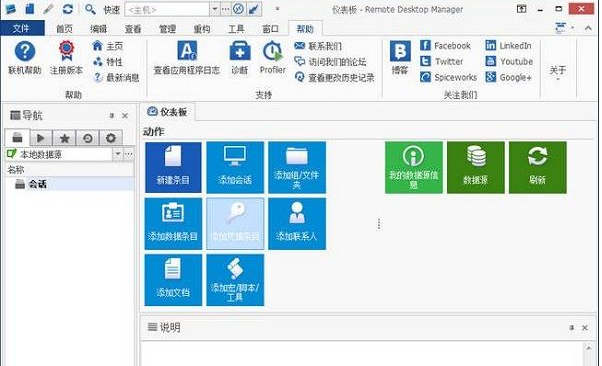Viewport: 602px width, 366px height.
Task: Visit forum 访问我们的论坛
Action: coord(330,61)
